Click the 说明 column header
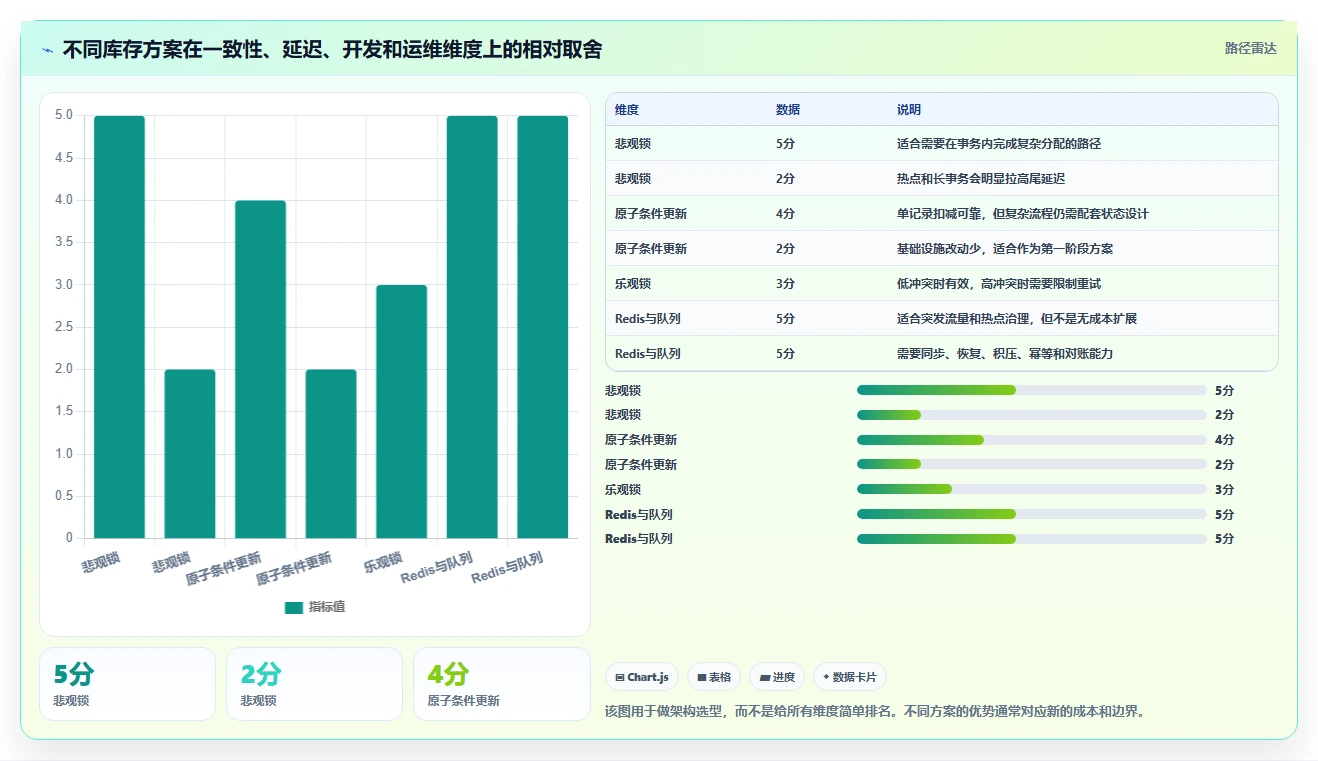Image resolution: width=1318 pixels, height=761 pixels. point(909,109)
